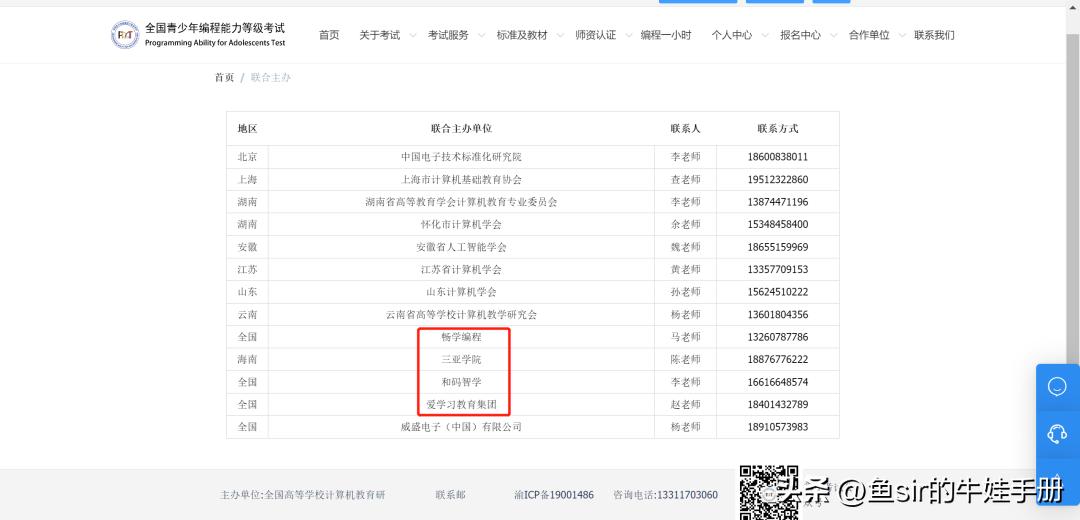This screenshot has height=520, width=1080.
Task: Select the 上海市计算机基础教育协会 cell
Action: (461, 180)
